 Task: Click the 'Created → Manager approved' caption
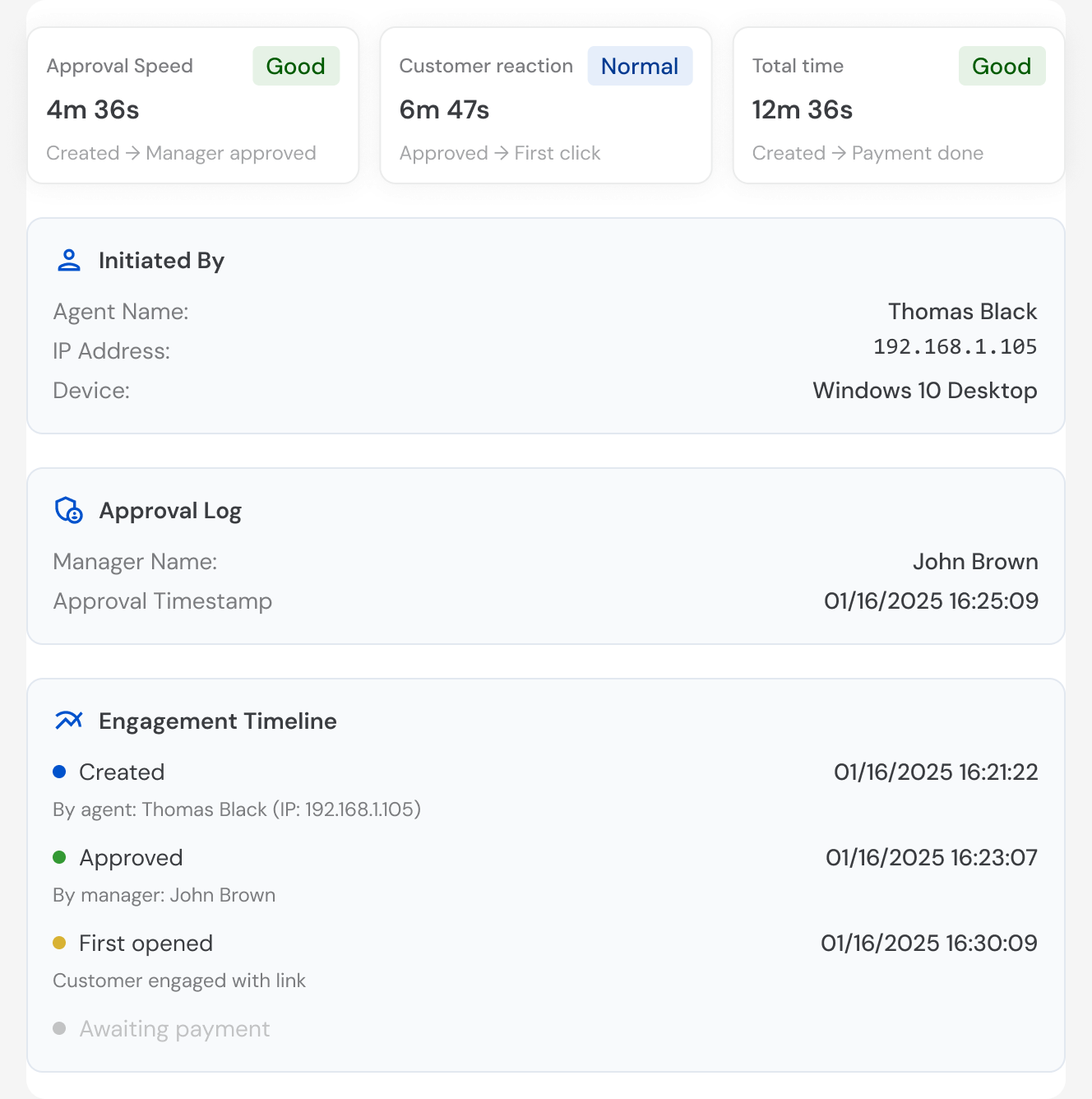(182, 153)
